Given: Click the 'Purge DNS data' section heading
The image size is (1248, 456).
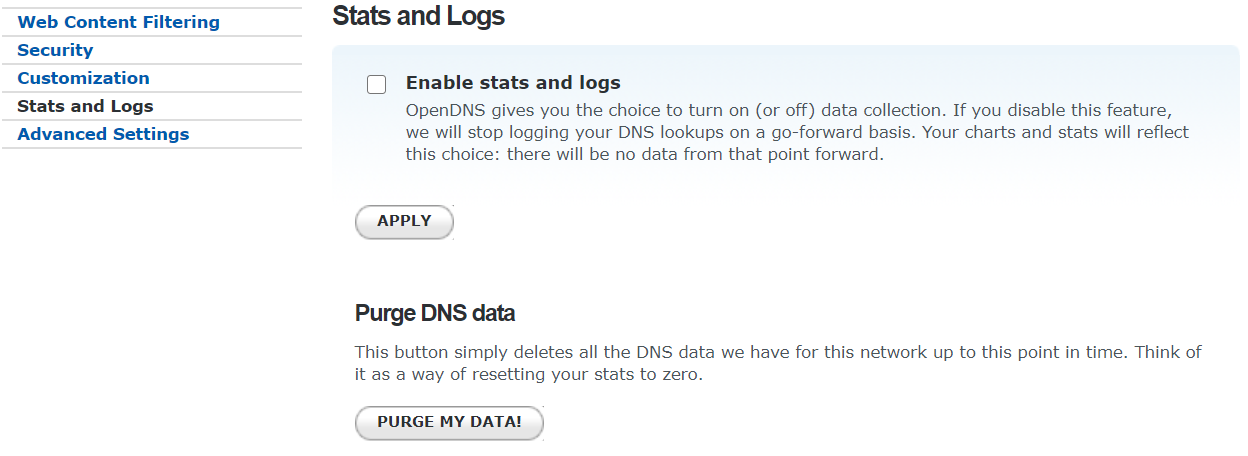Looking at the screenshot, I should pos(435,313).
